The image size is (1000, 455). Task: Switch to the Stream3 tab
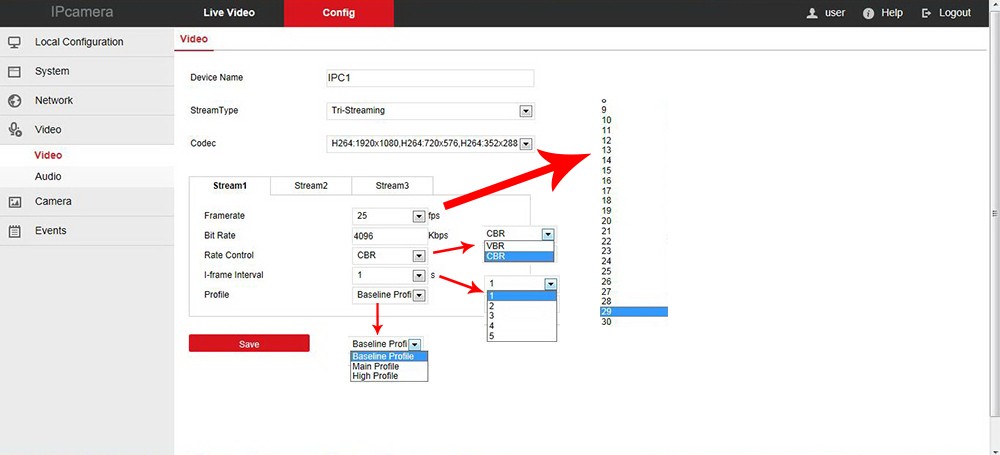(x=392, y=185)
